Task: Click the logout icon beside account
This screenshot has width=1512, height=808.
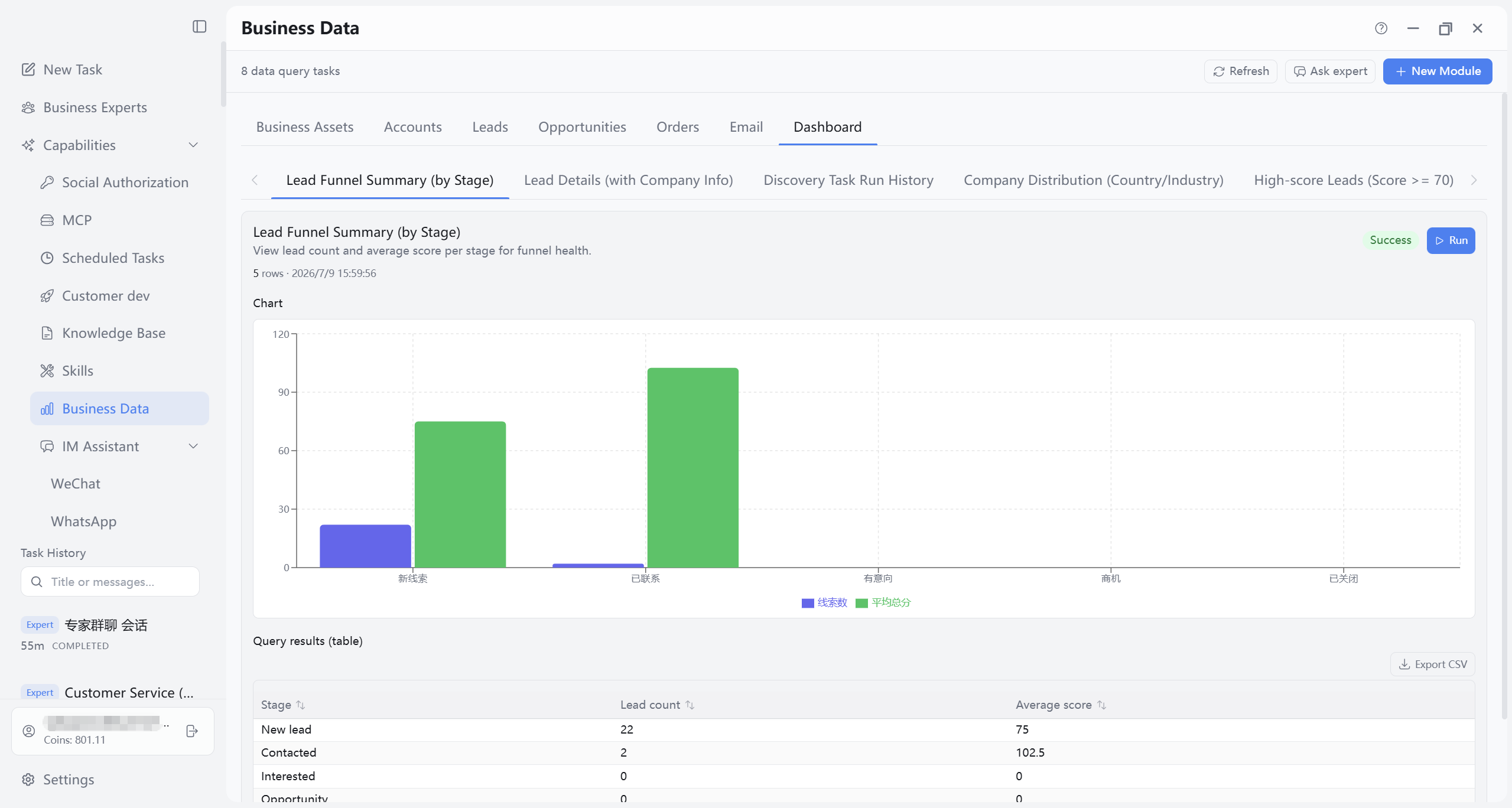Action: 192,731
